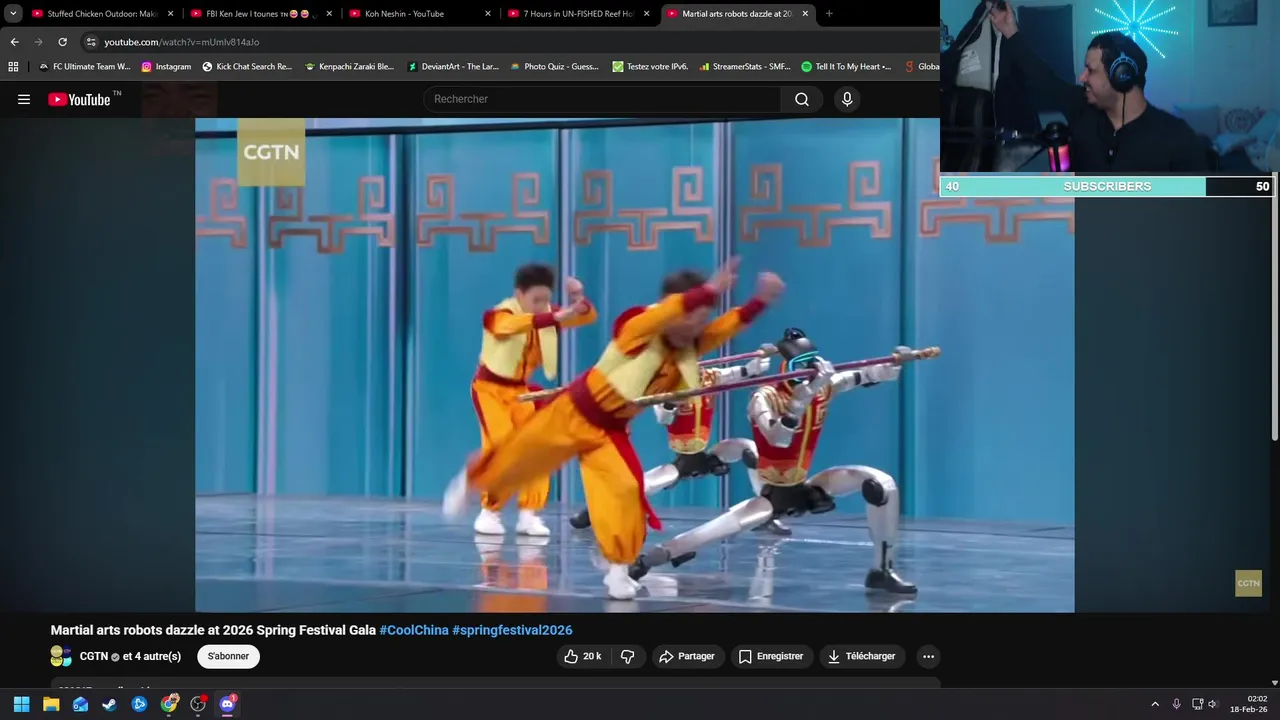Click the subscribers goal progress bar
This screenshot has width=1280, height=720.
[1106, 186]
